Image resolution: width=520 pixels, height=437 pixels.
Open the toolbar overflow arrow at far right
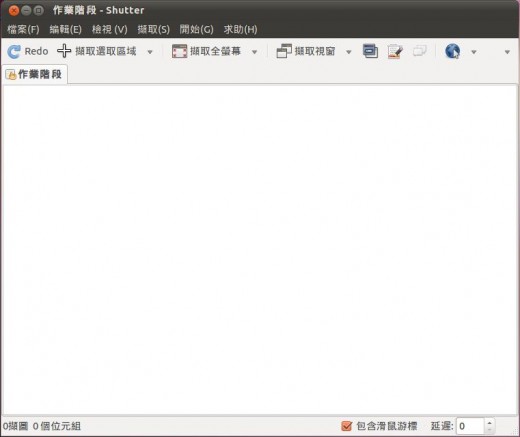point(507,52)
